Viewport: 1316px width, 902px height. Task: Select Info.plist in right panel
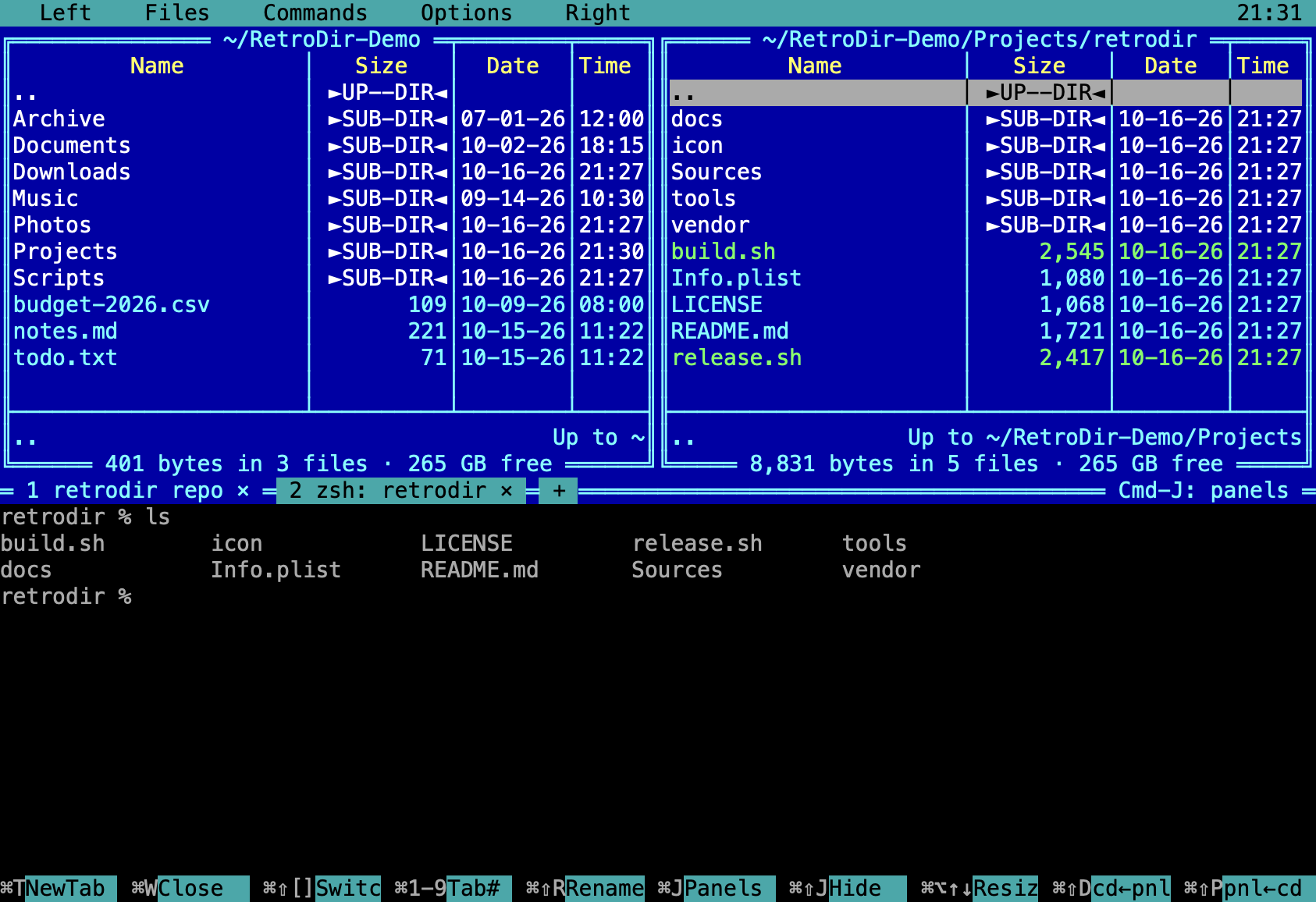click(x=987, y=278)
